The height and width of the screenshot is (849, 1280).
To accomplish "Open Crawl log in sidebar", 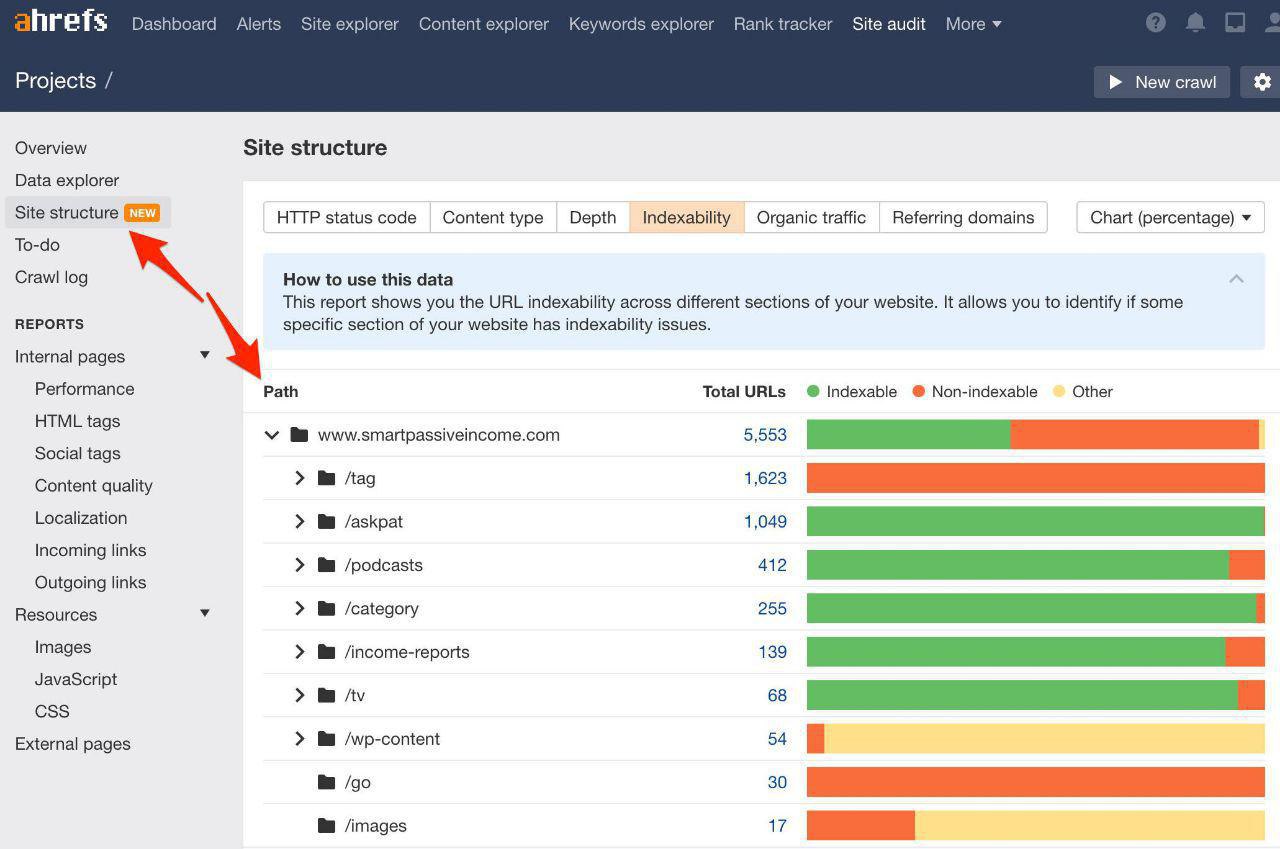I will 51,277.
